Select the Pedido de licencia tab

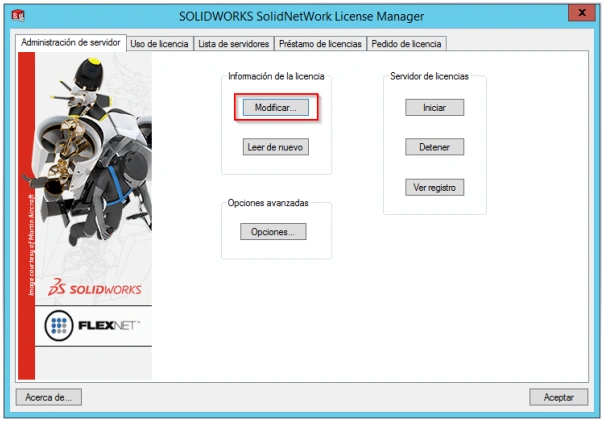[406, 44]
